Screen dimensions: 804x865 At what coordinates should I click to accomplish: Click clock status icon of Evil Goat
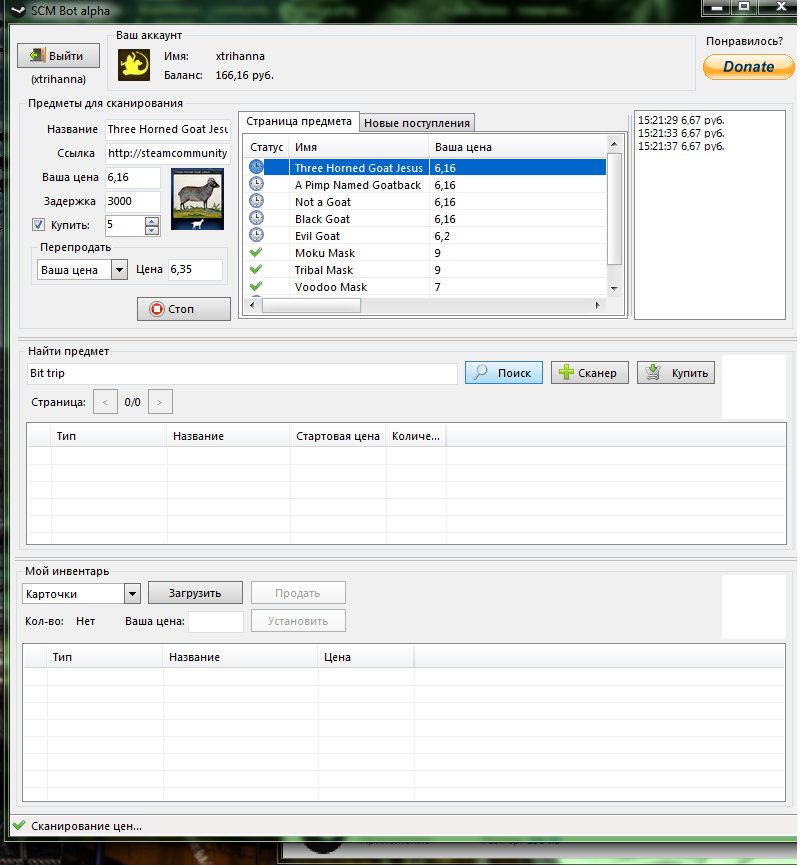click(256, 235)
